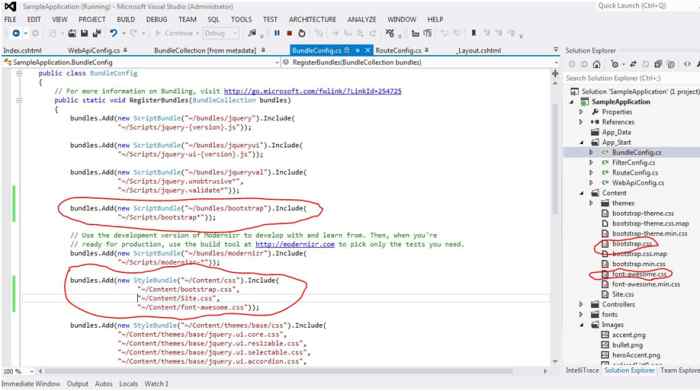Select the font-awesome.css file in the tree
This screenshot has width=700, height=391.
click(639, 274)
